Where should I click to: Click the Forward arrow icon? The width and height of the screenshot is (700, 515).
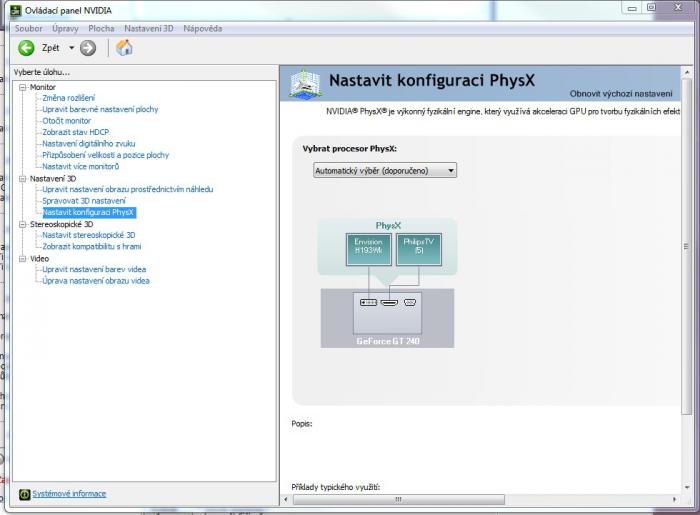click(88, 48)
